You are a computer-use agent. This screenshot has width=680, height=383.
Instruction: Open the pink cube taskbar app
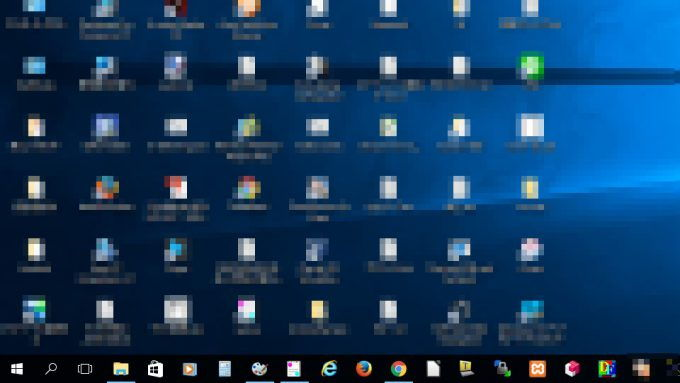[x=572, y=369]
